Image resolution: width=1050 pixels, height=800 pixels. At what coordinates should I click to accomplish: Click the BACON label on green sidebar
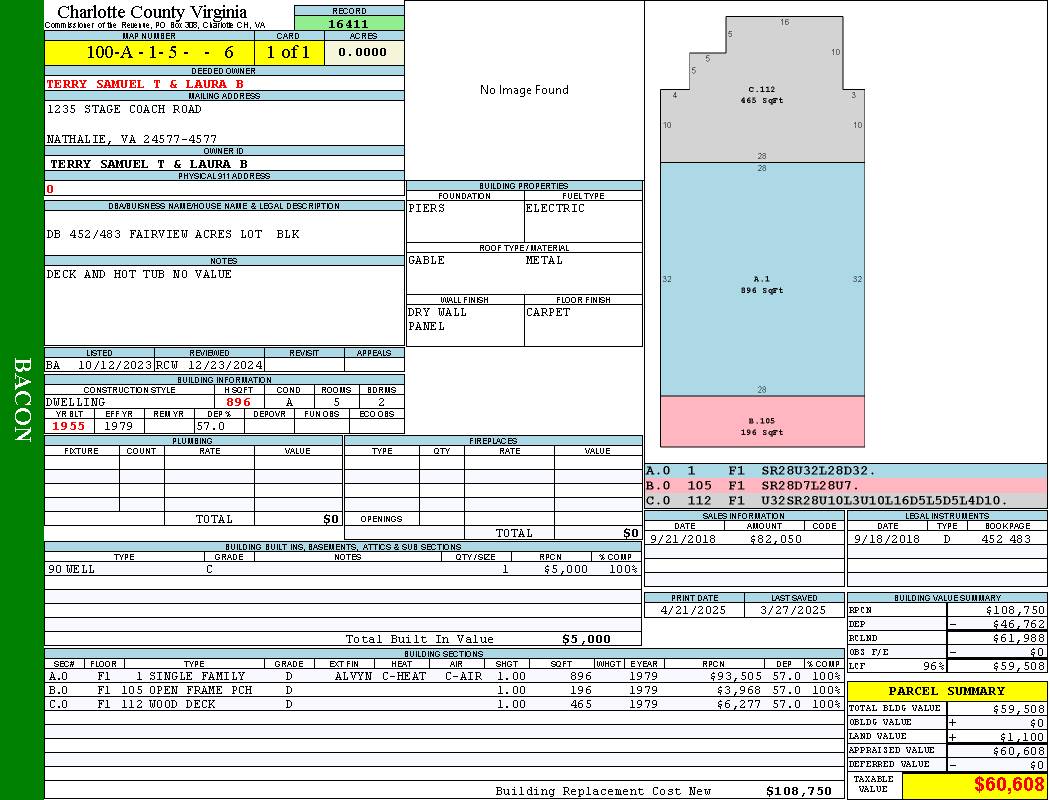pos(22,400)
